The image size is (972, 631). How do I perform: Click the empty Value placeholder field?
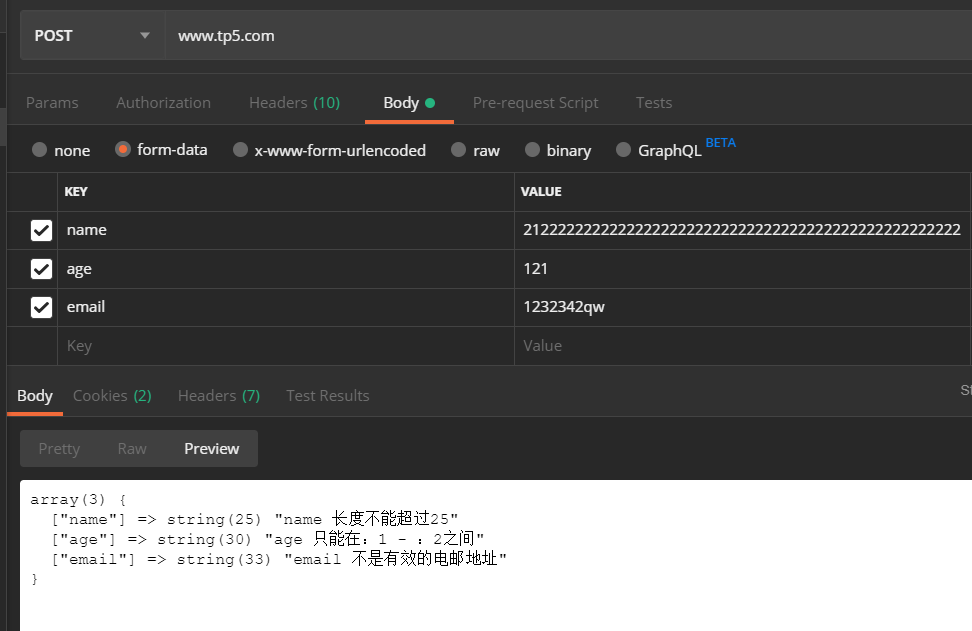[x=743, y=346]
